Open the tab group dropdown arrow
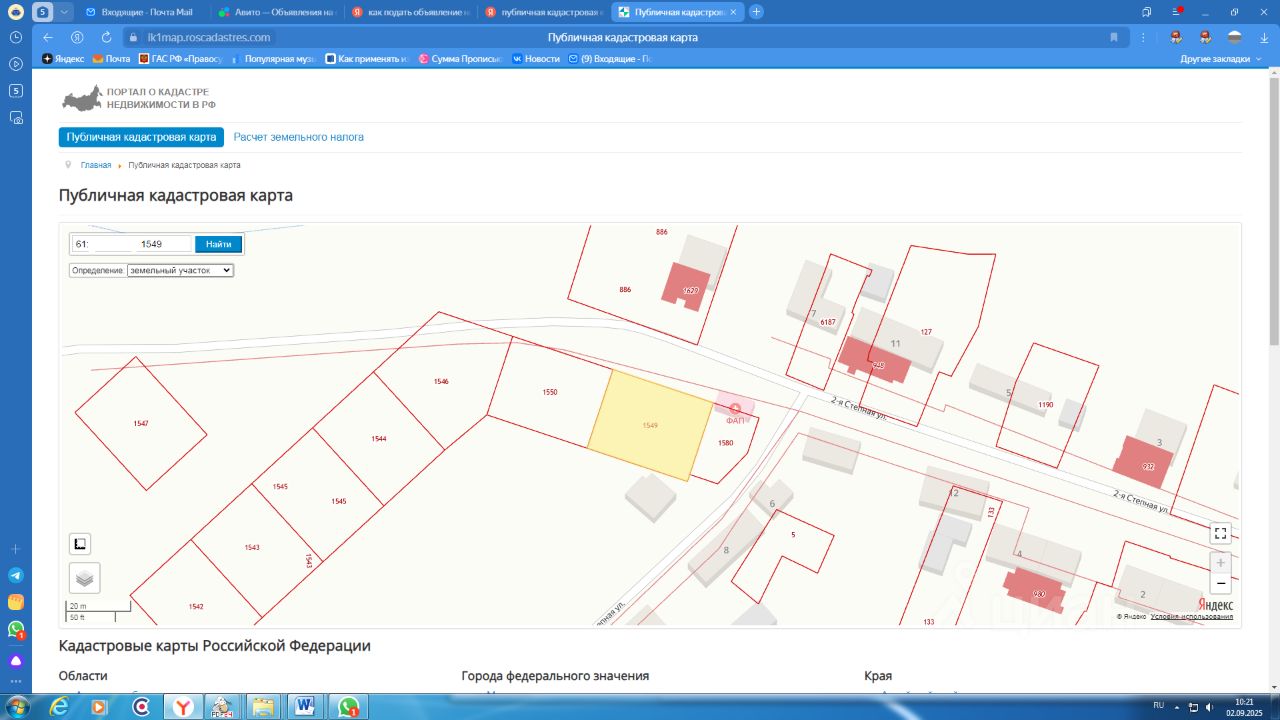 point(65,12)
